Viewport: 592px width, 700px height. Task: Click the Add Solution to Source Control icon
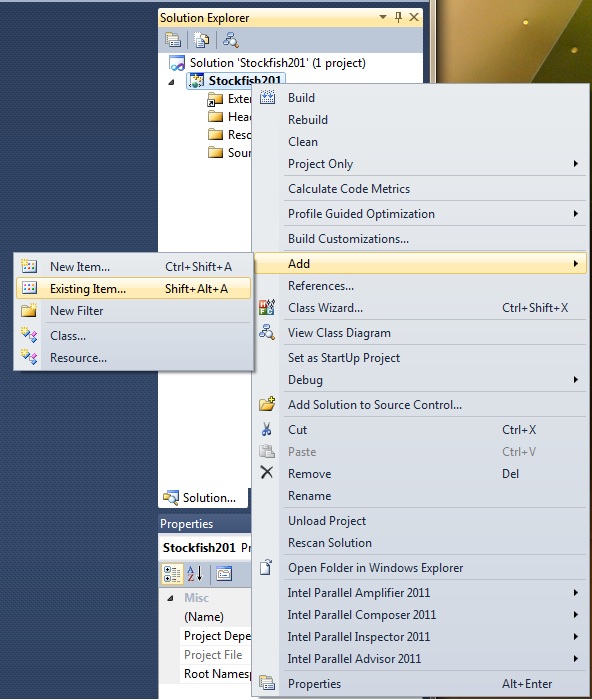[267, 404]
